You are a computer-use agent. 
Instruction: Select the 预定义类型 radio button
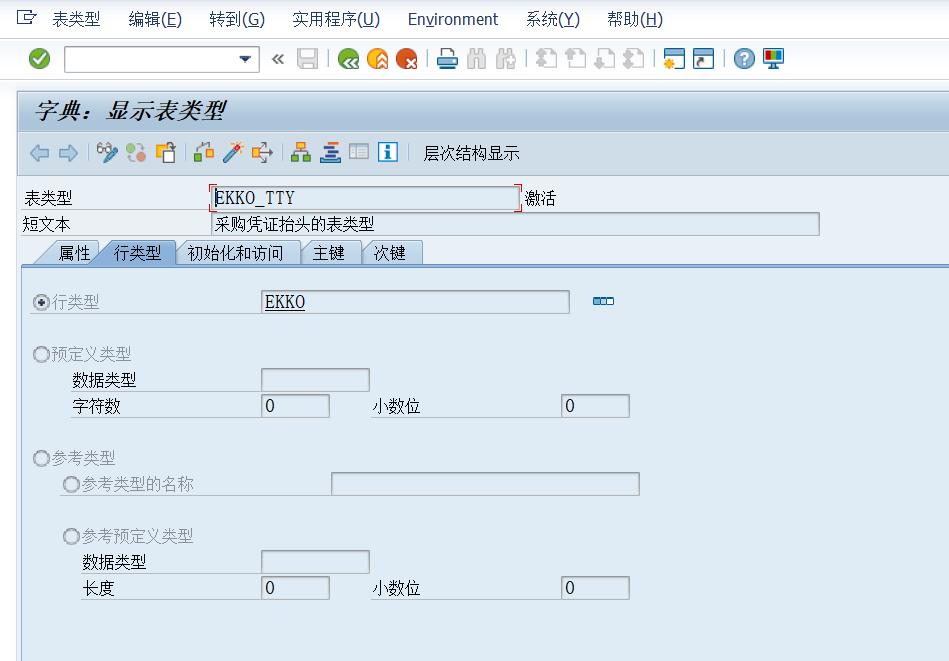pyautogui.click(x=41, y=354)
